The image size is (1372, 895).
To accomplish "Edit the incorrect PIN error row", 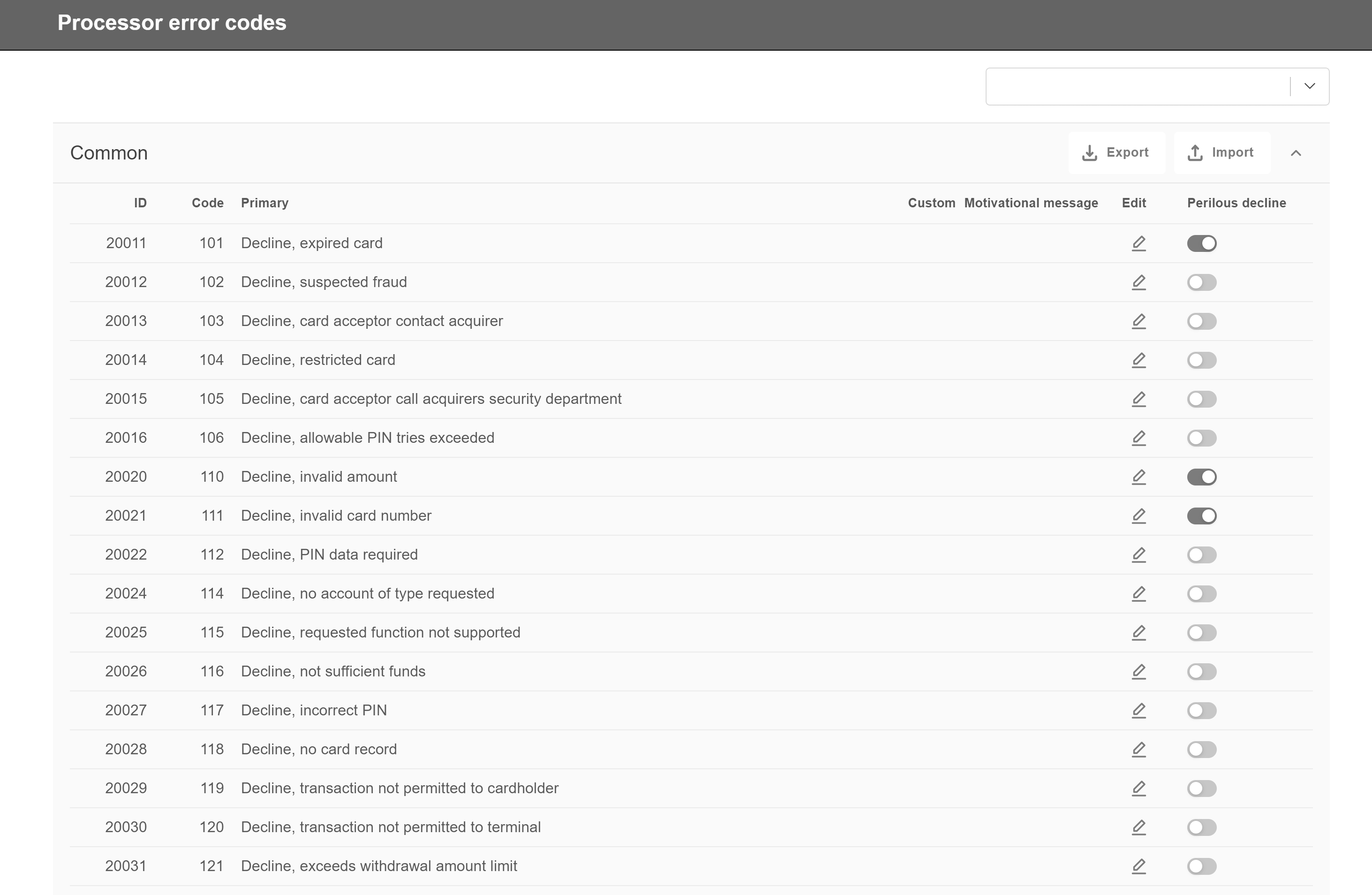I will click(1138, 711).
